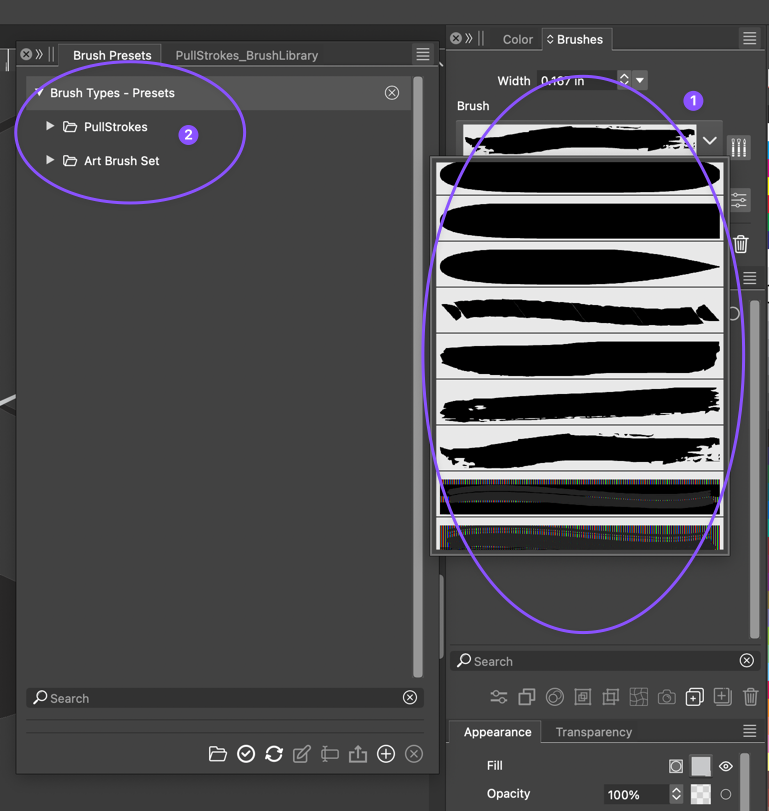Click the export/share icon in Brush Presets toolbar
The image size is (769, 811).
[358, 754]
